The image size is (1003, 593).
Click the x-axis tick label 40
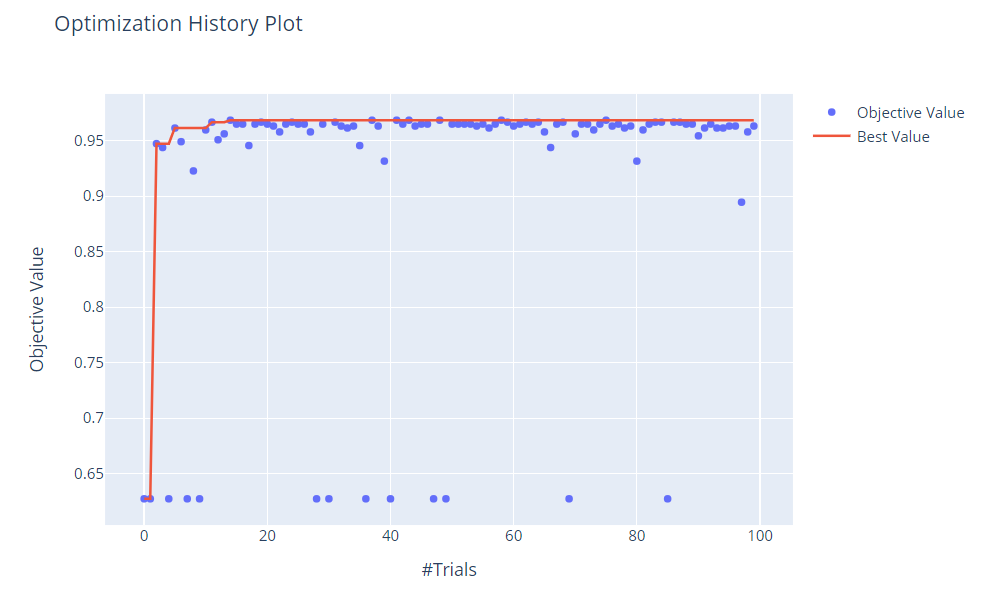(390, 538)
